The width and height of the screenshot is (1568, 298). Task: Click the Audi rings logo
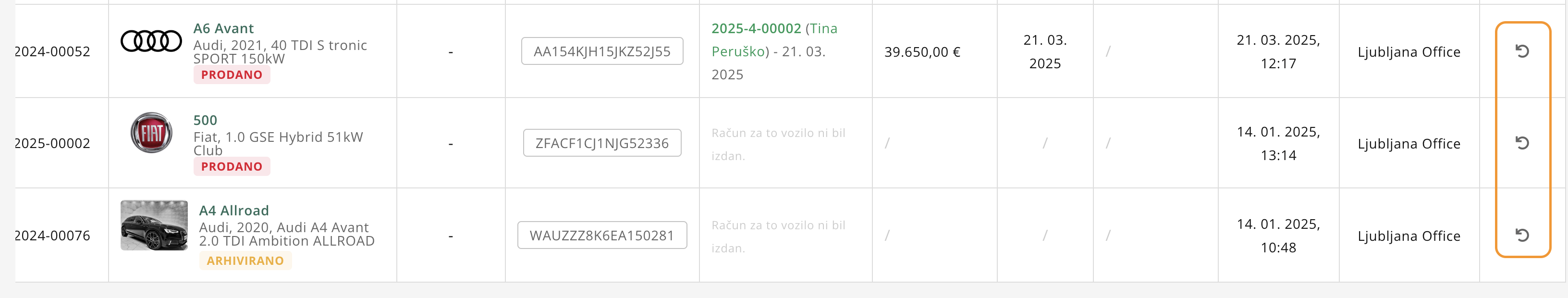(x=151, y=41)
